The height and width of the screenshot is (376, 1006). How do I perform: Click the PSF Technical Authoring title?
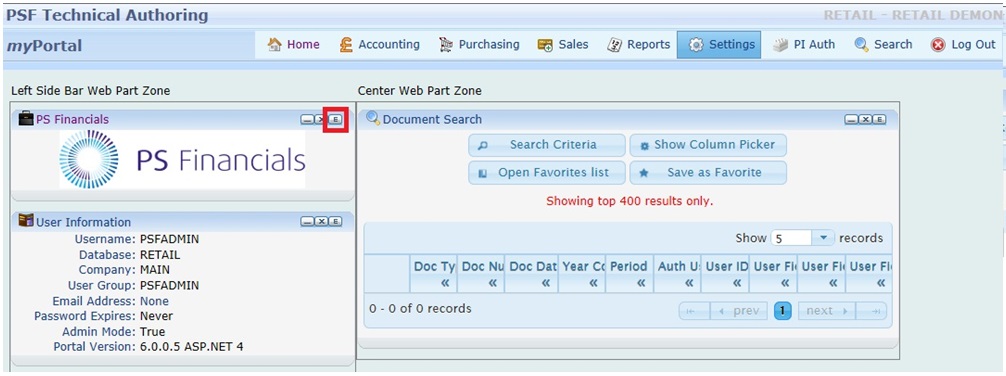pyautogui.click(x=107, y=15)
